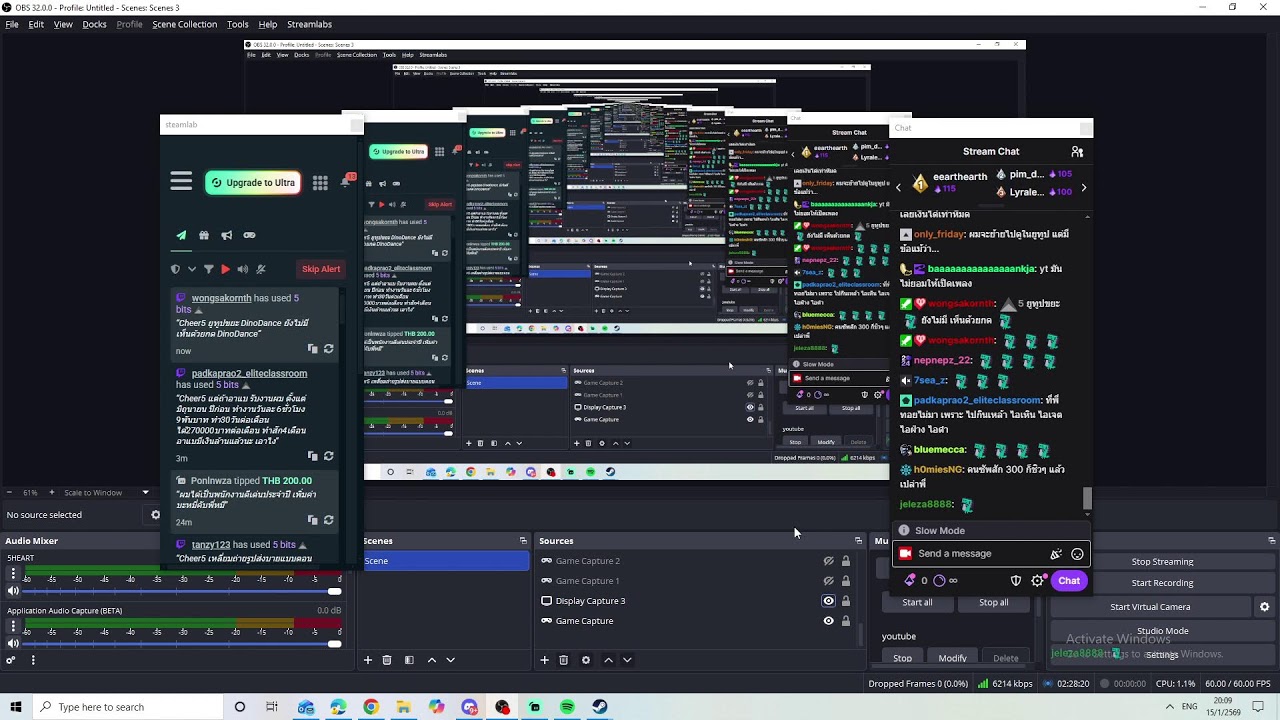
Task: Open the chat emote picker smiley
Action: (x=1077, y=554)
